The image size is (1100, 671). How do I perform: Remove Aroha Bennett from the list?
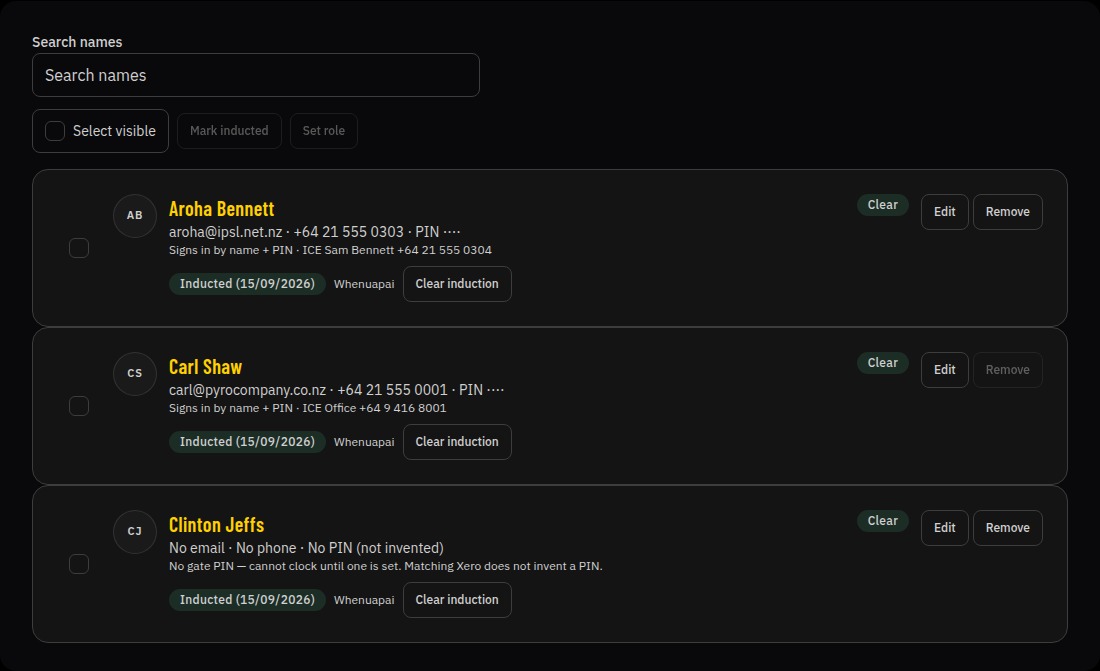click(x=1007, y=212)
